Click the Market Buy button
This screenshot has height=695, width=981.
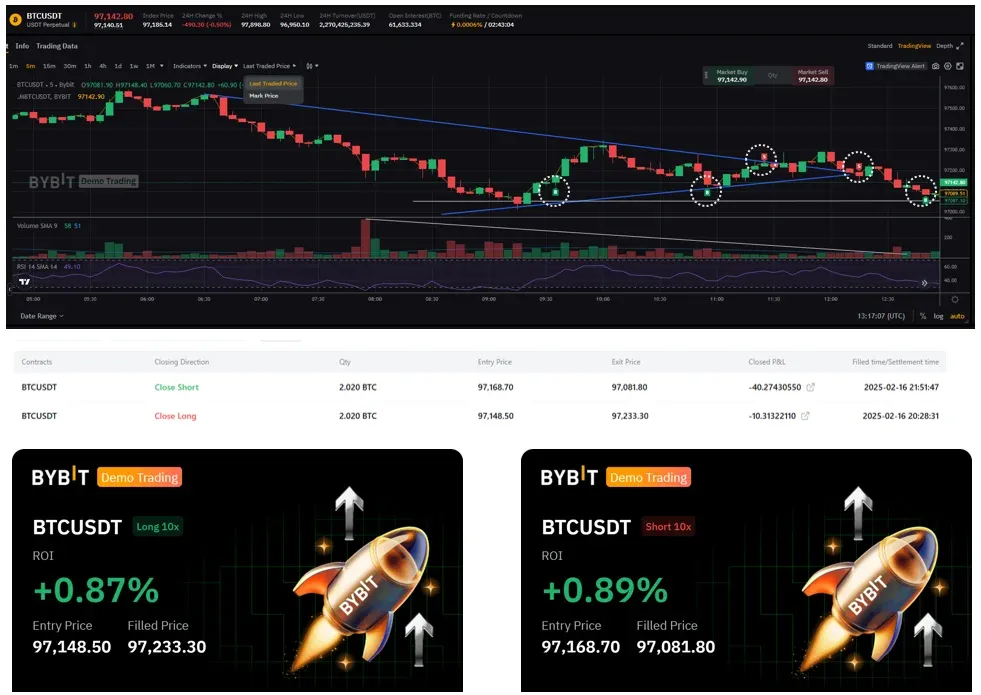731,76
